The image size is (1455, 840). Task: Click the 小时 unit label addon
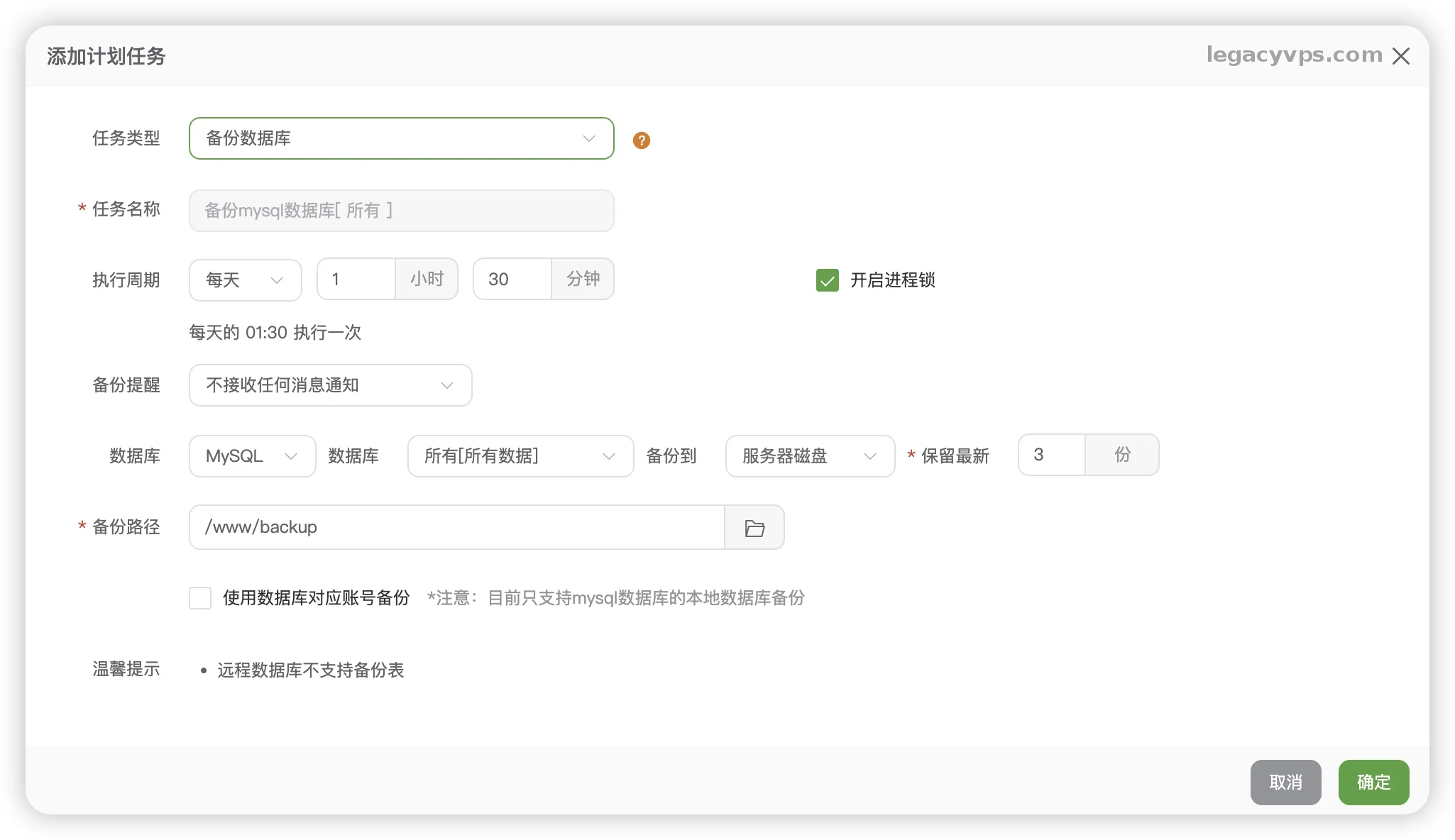[x=427, y=280]
